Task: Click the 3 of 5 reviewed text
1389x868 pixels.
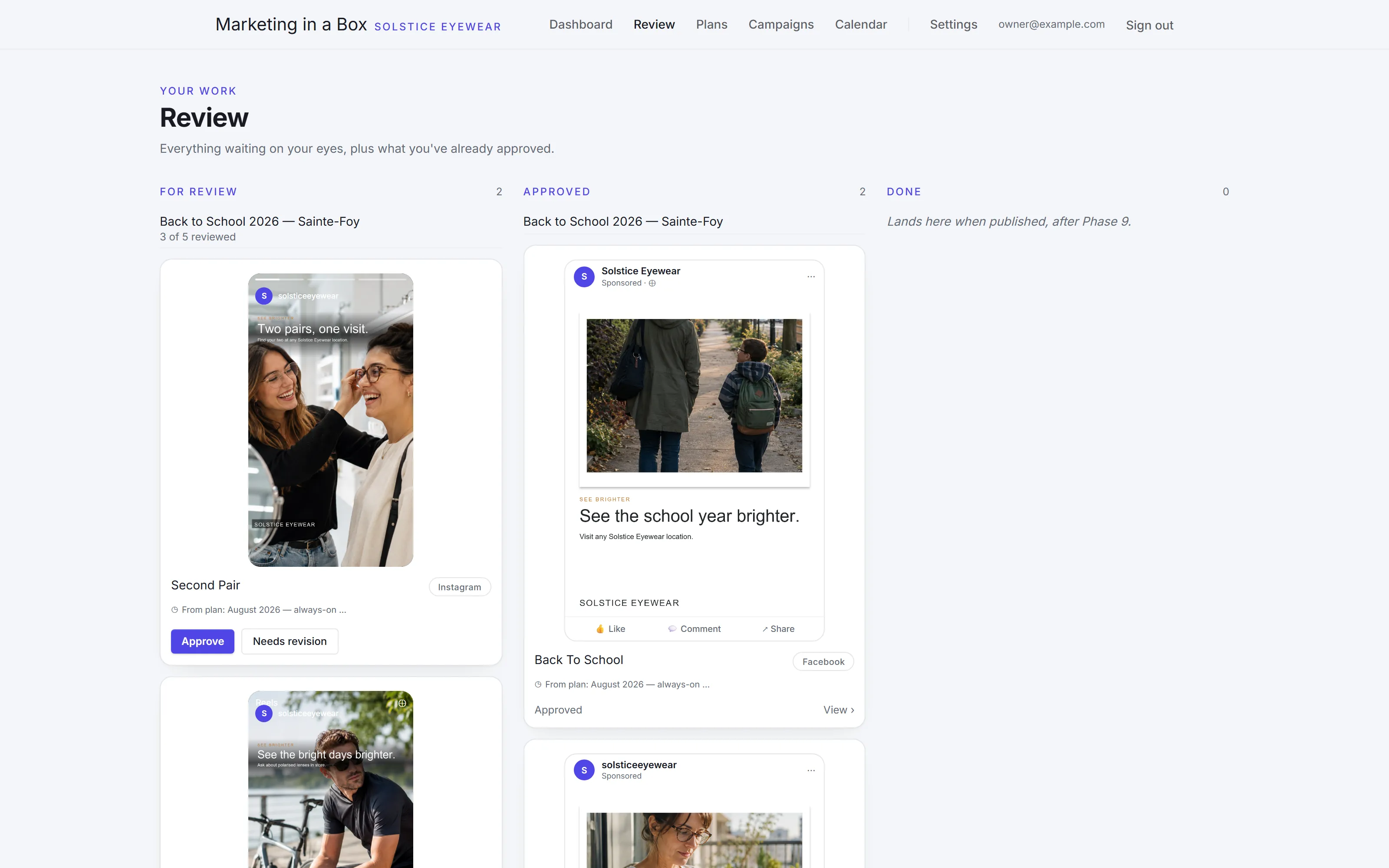Action: pos(197,237)
